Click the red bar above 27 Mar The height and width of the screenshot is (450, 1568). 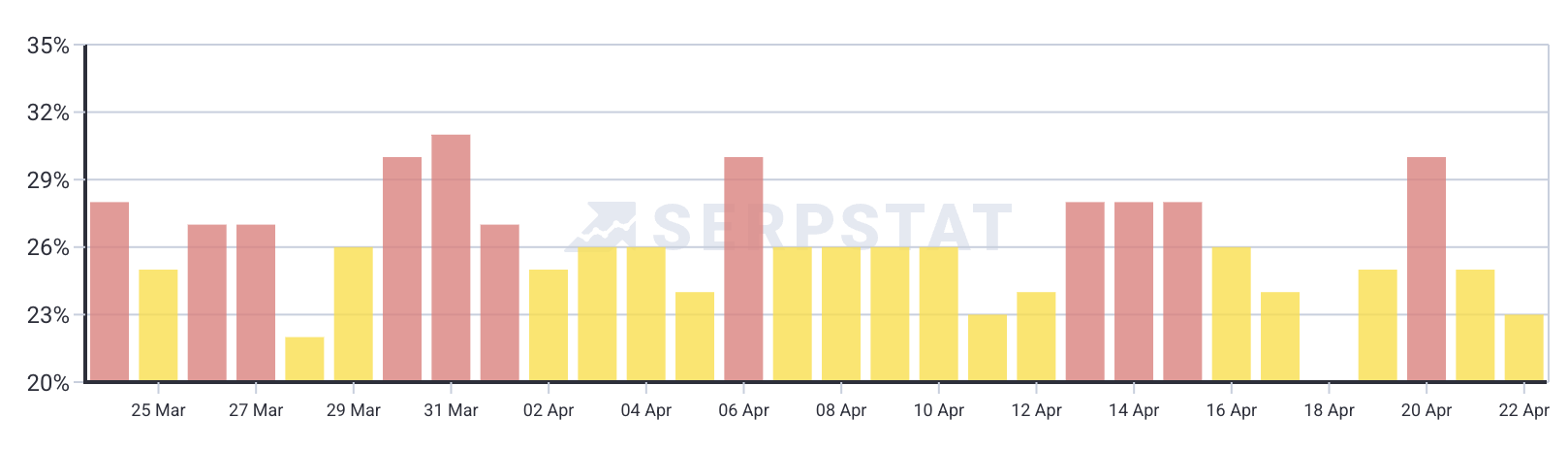256,303
